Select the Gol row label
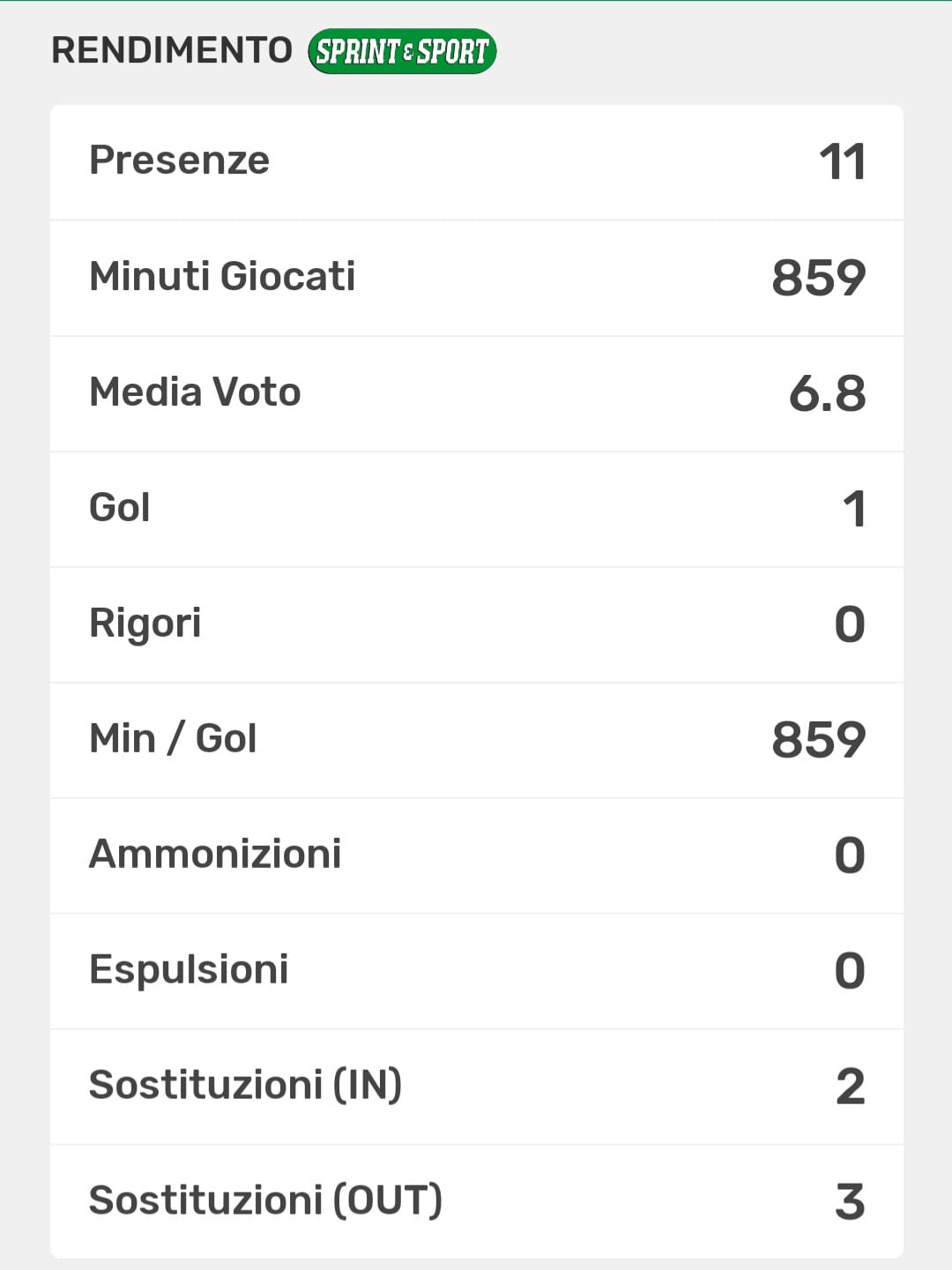This screenshot has width=952, height=1270. [120, 507]
